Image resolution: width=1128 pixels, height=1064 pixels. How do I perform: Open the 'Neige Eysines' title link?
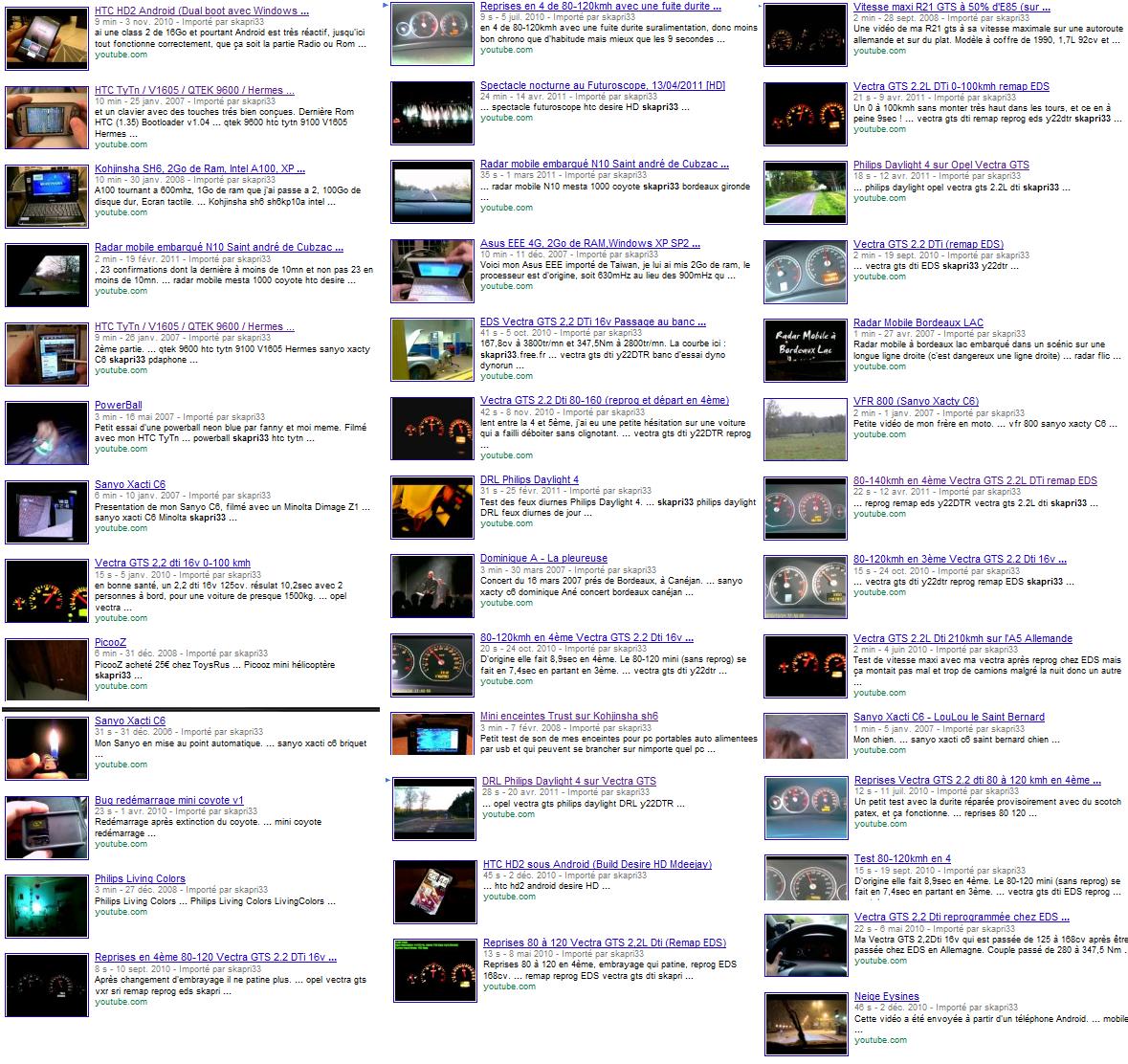click(x=886, y=996)
